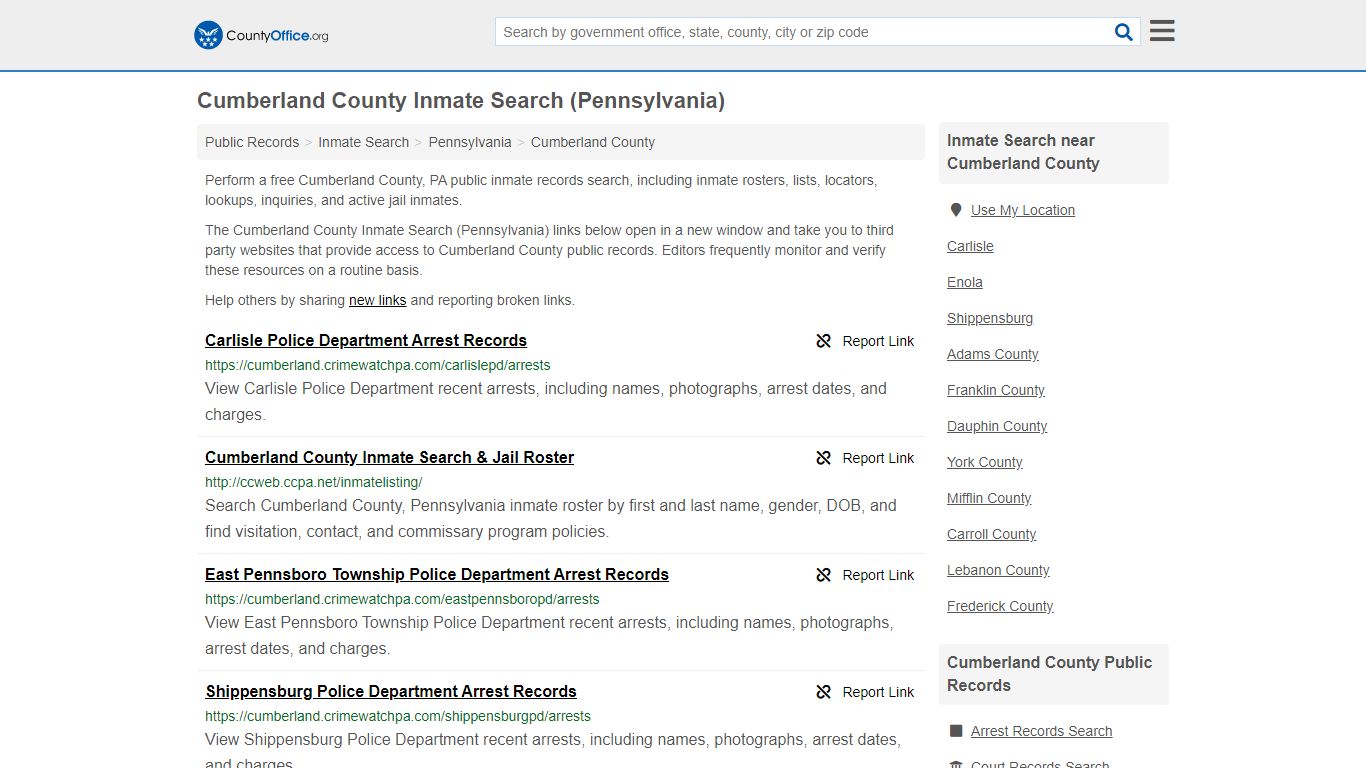
Task: Go to Dauphin County inmate search
Action: 997,426
